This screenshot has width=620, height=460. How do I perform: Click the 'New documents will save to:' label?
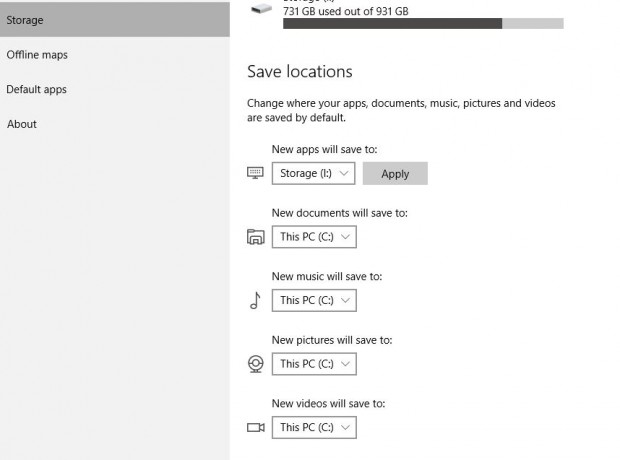(x=339, y=213)
